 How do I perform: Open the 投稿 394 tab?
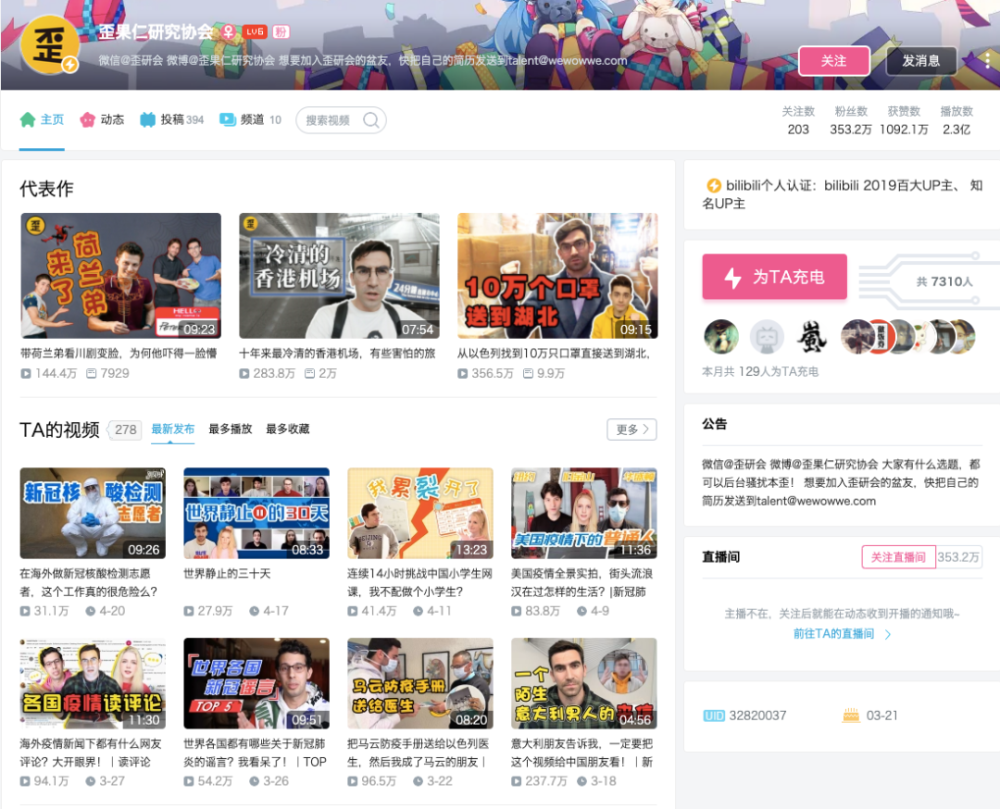172,119
